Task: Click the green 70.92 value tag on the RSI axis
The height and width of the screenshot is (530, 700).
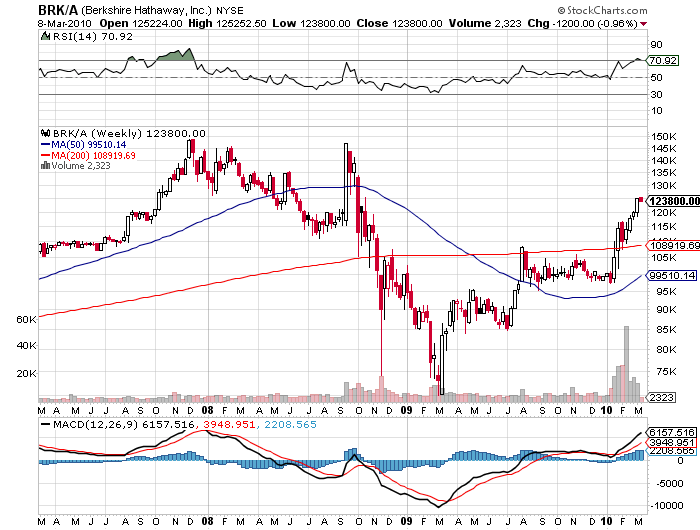Action: tap(662, 60)
